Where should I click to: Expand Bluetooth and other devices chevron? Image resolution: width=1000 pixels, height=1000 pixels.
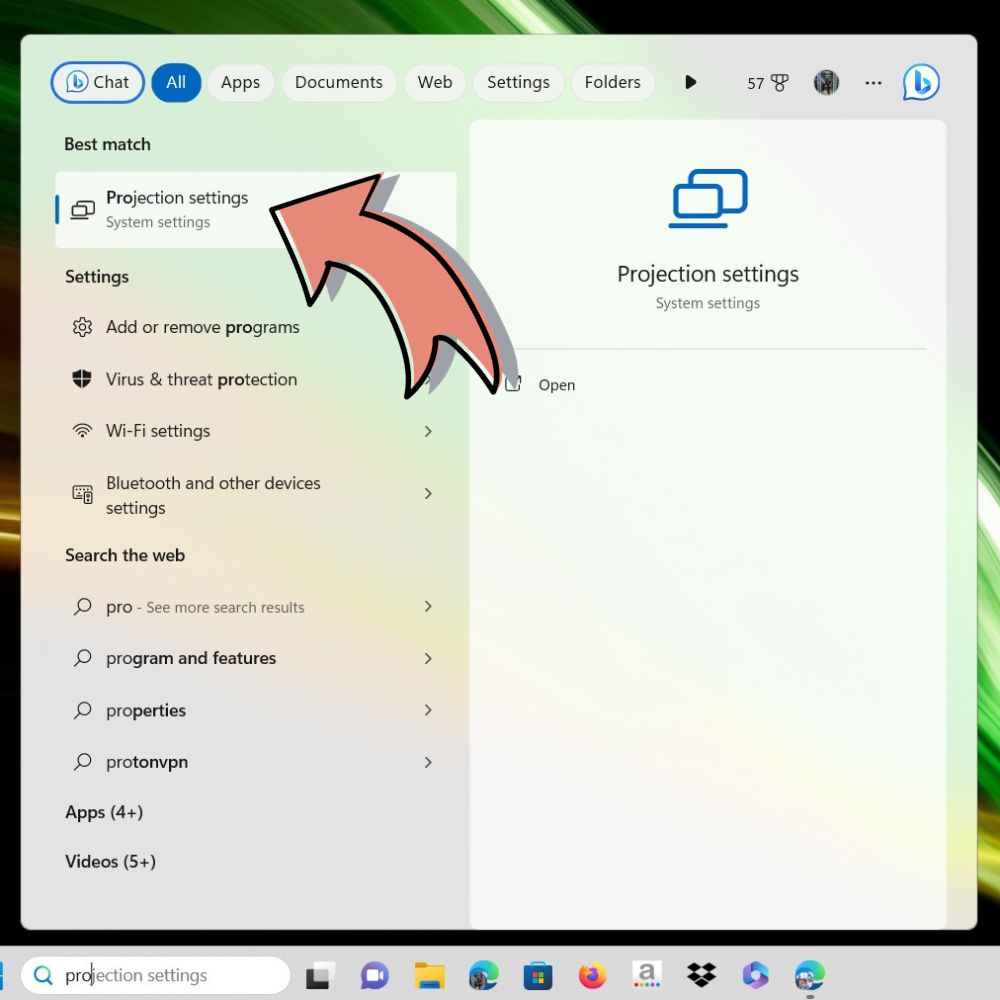pos(428,494)
